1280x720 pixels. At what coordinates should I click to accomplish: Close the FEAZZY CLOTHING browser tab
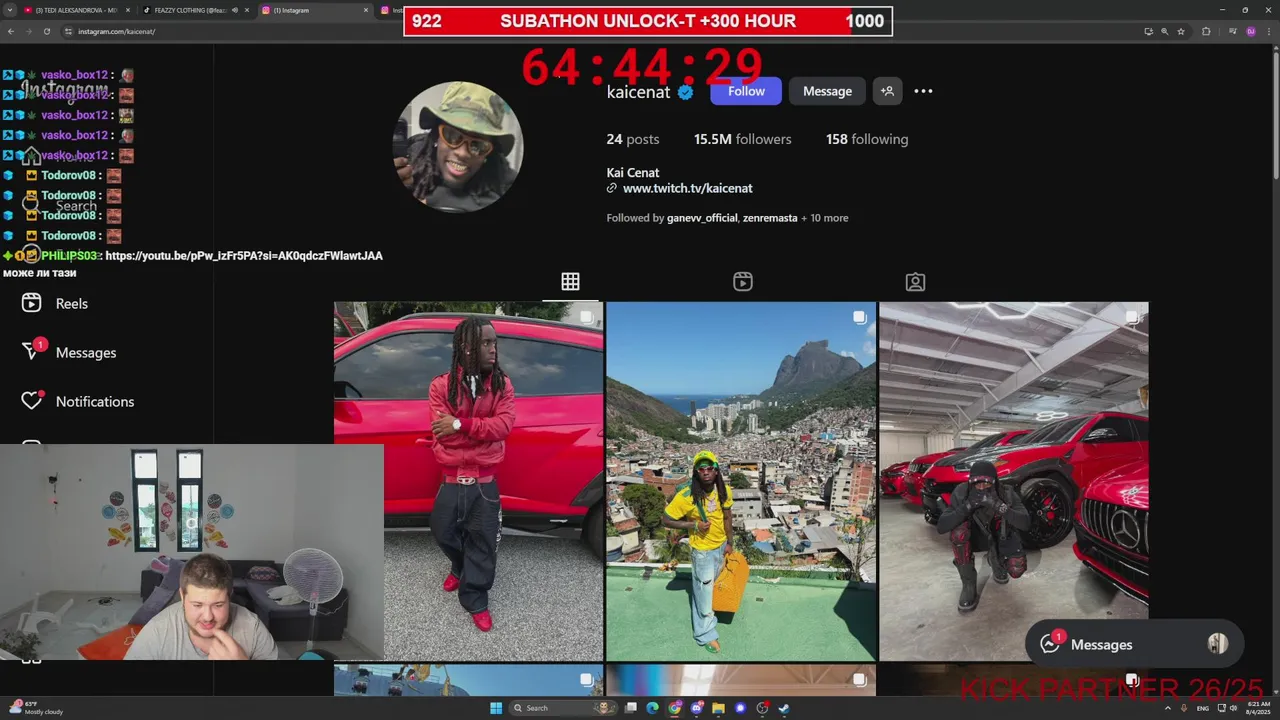click(x=247, y=10)
